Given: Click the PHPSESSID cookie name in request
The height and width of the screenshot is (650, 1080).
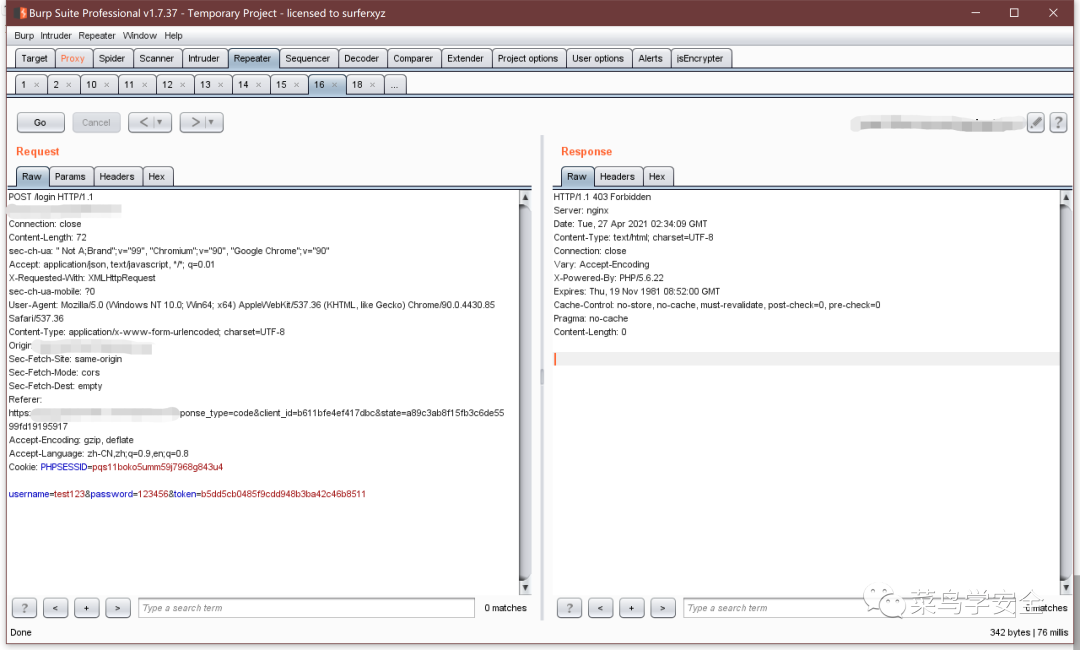Looking at the screenshot, I should 64,467.
